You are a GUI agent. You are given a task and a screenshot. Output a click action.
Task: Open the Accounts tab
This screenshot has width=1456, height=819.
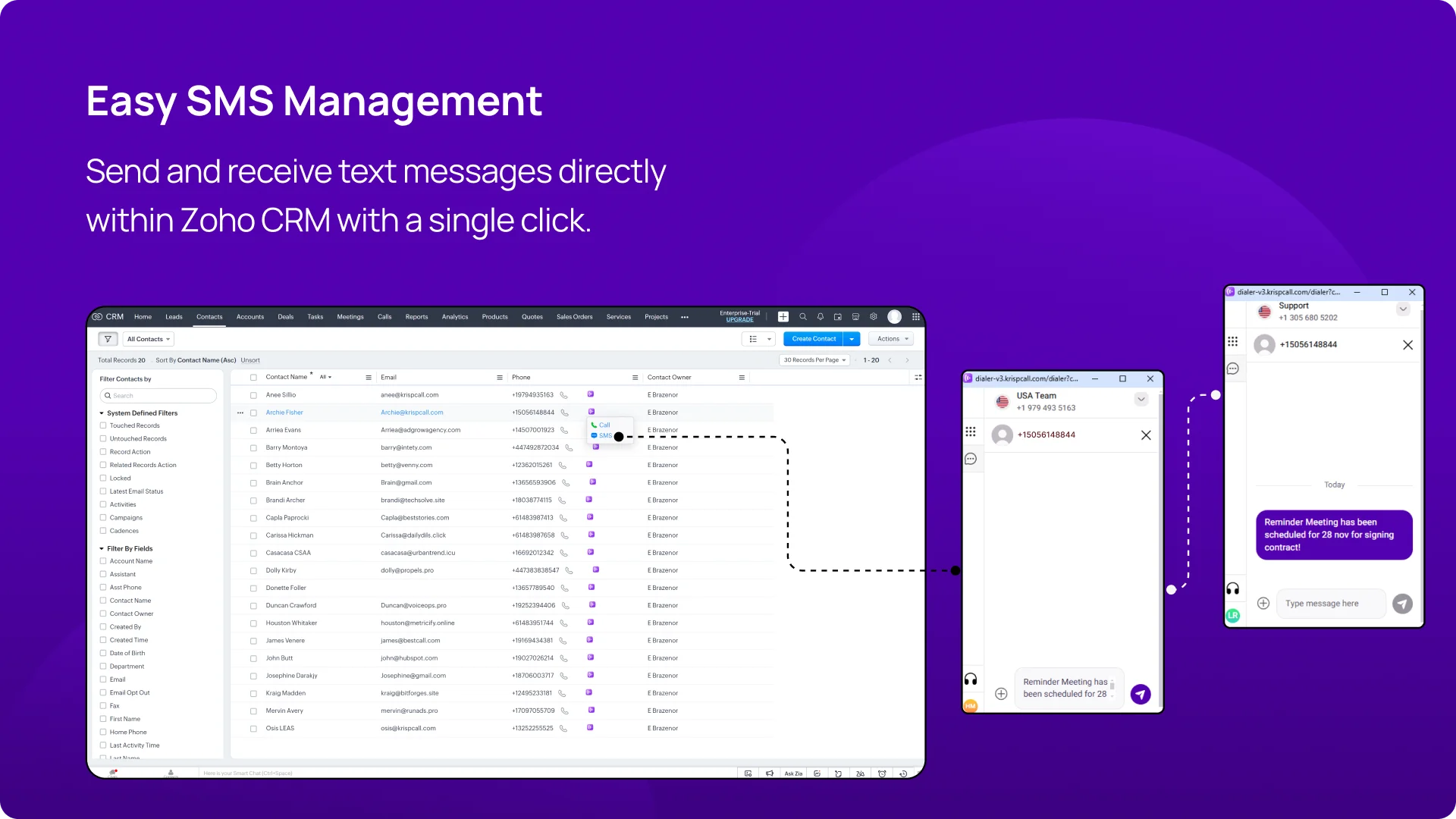pyautogui.click(x=250, y=317)
